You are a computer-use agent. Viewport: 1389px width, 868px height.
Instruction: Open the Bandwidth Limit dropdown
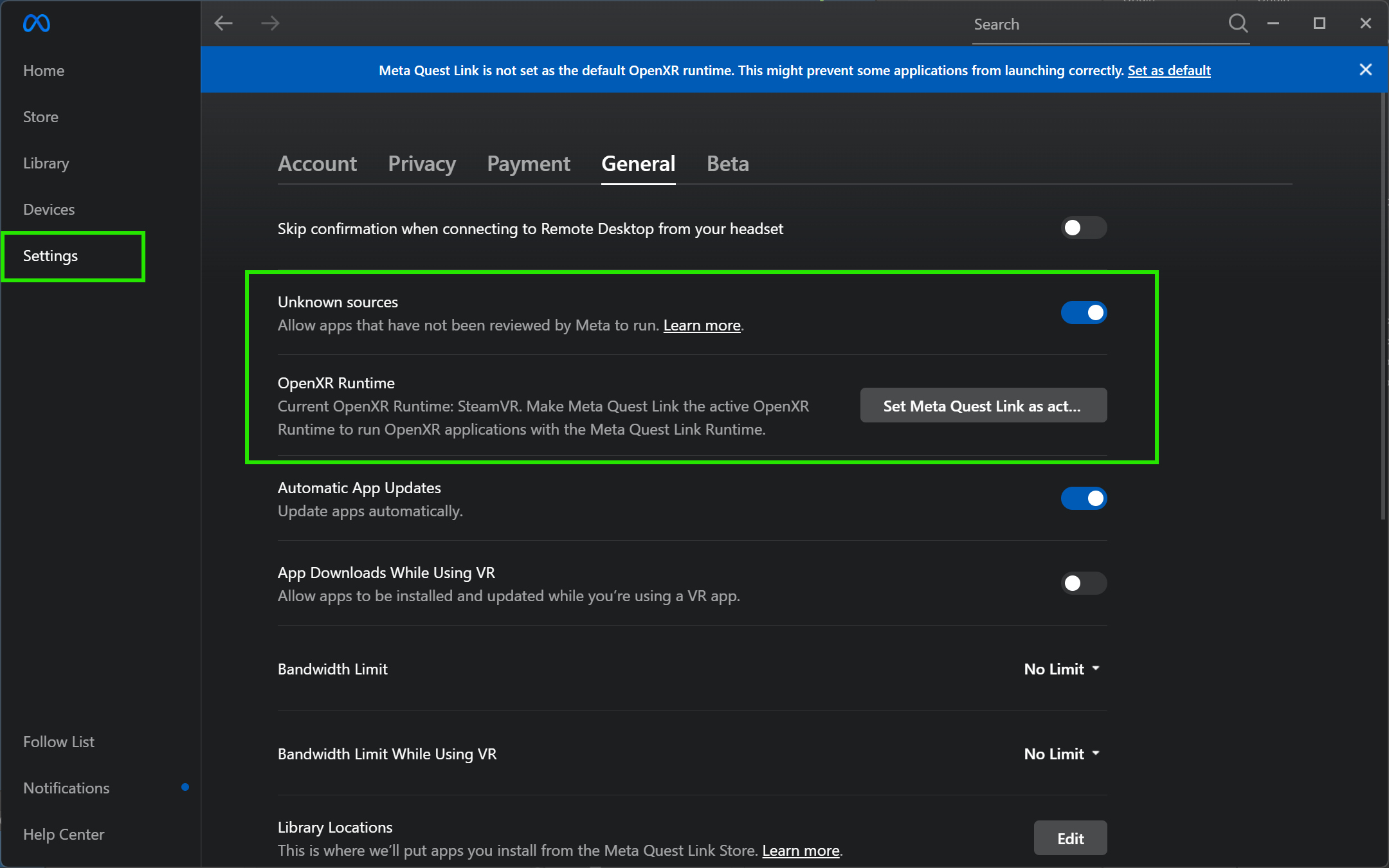(1062, 669)
